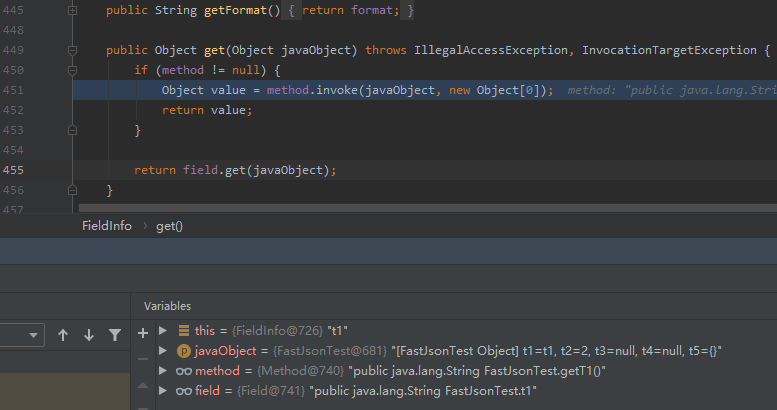The height and width of the screenshot is (410, 777).
Task: Click 'return field.get(javaObject);' statement
Action: 235,170
